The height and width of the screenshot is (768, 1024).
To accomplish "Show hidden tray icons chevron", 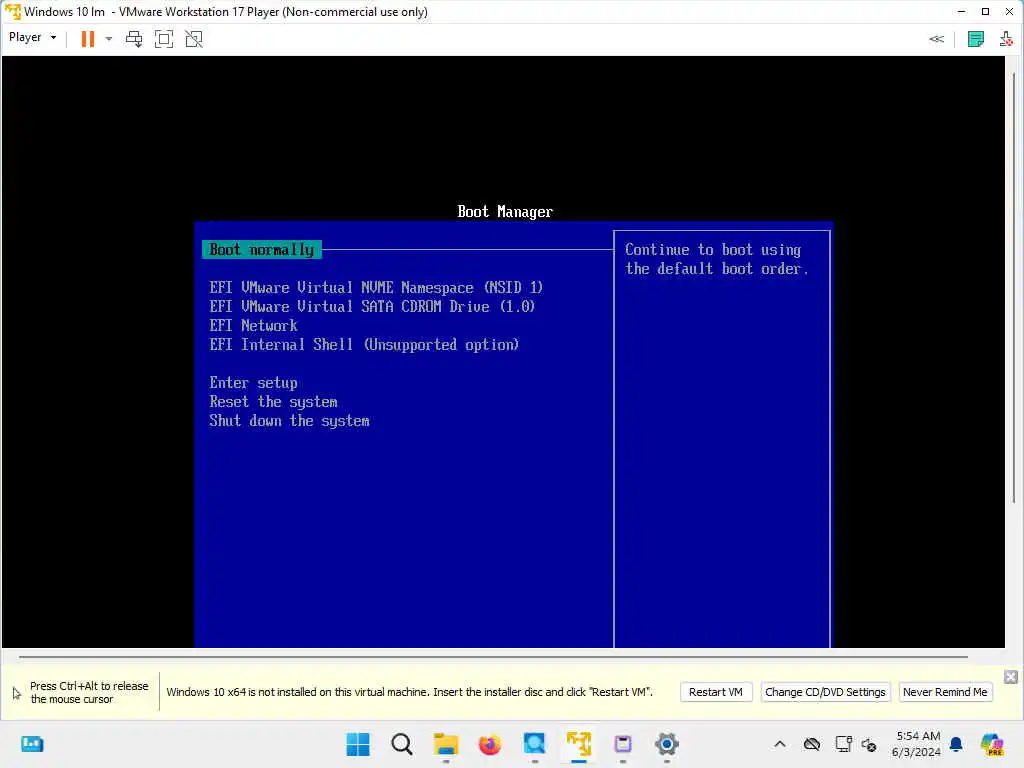I will [x=780, y=744].
